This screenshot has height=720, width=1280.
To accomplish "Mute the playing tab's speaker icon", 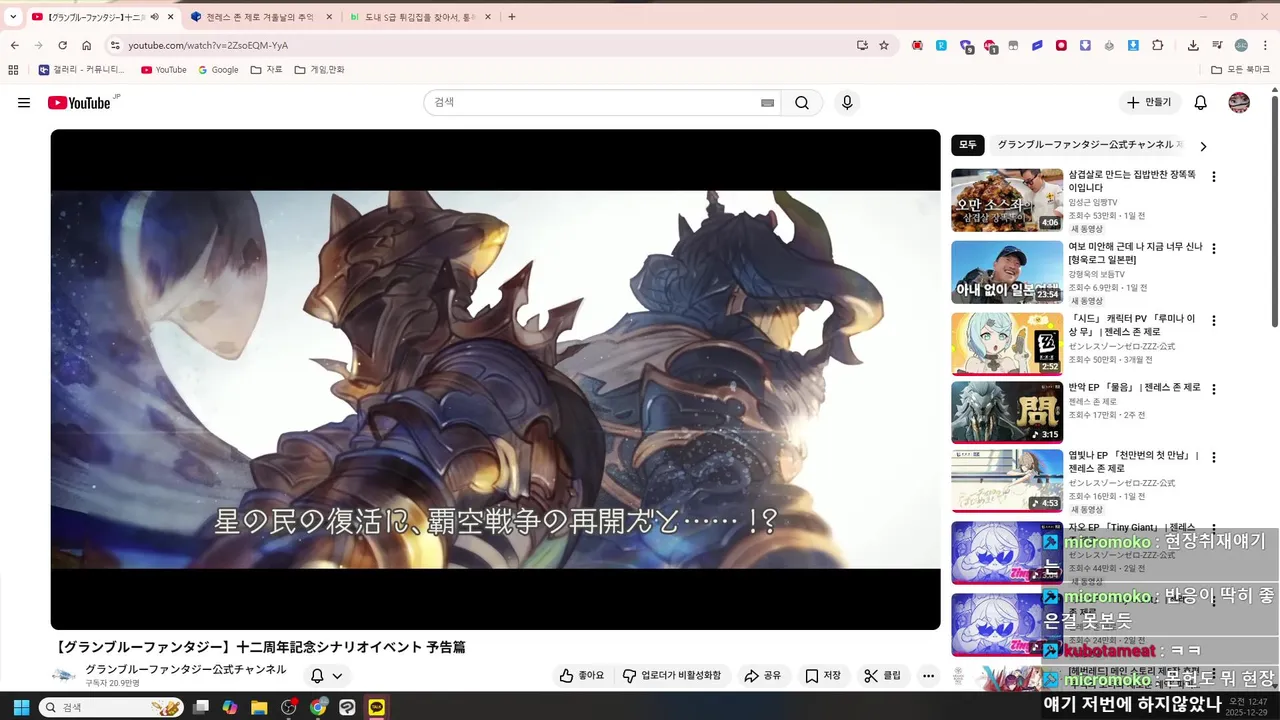I will click(x=154, y=17).
